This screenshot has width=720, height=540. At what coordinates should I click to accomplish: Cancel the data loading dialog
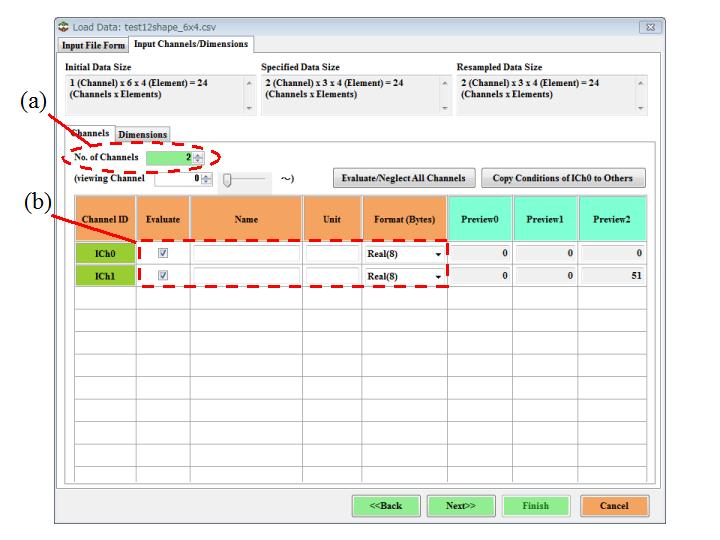[613, 505]
